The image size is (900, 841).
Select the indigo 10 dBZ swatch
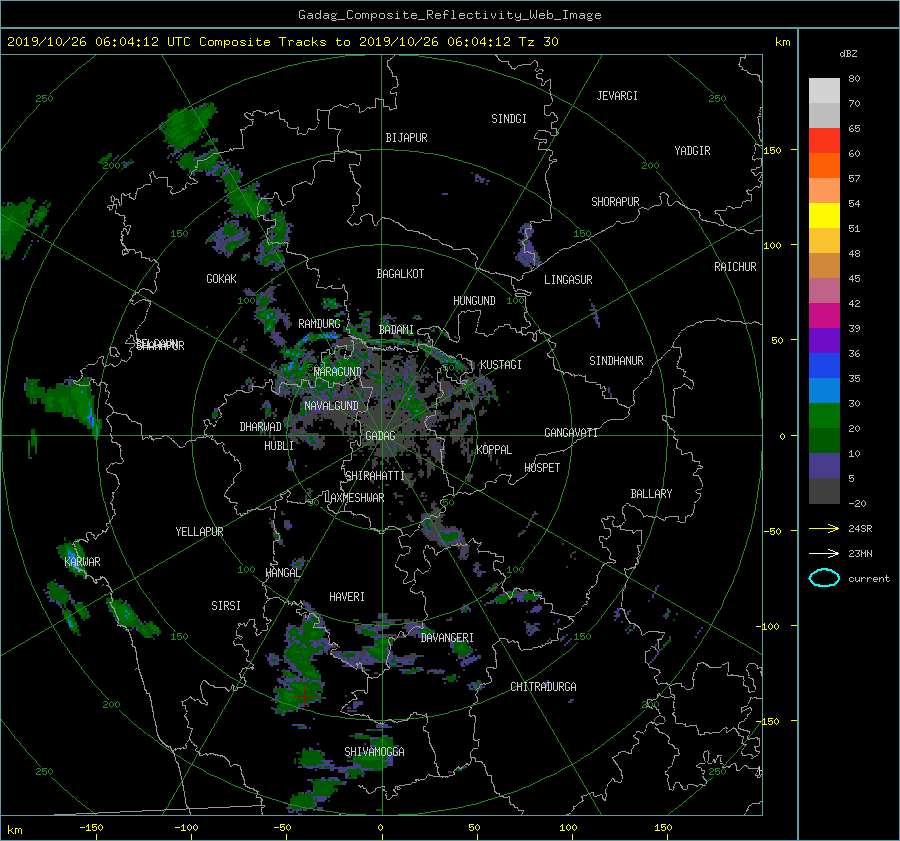point(824,465)
